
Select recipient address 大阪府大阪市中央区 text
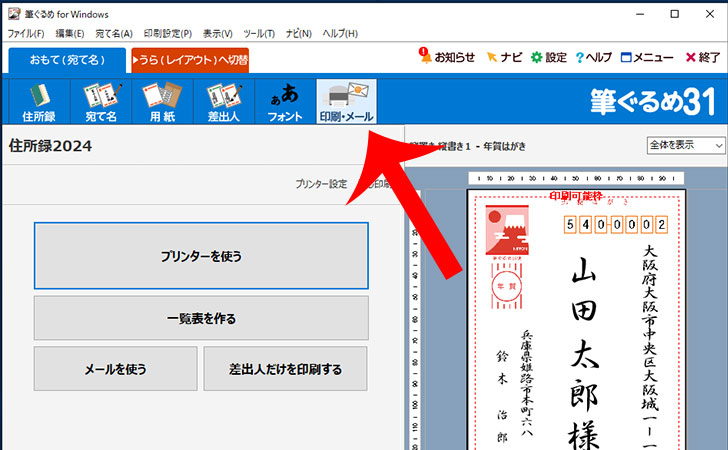point(650,346)
